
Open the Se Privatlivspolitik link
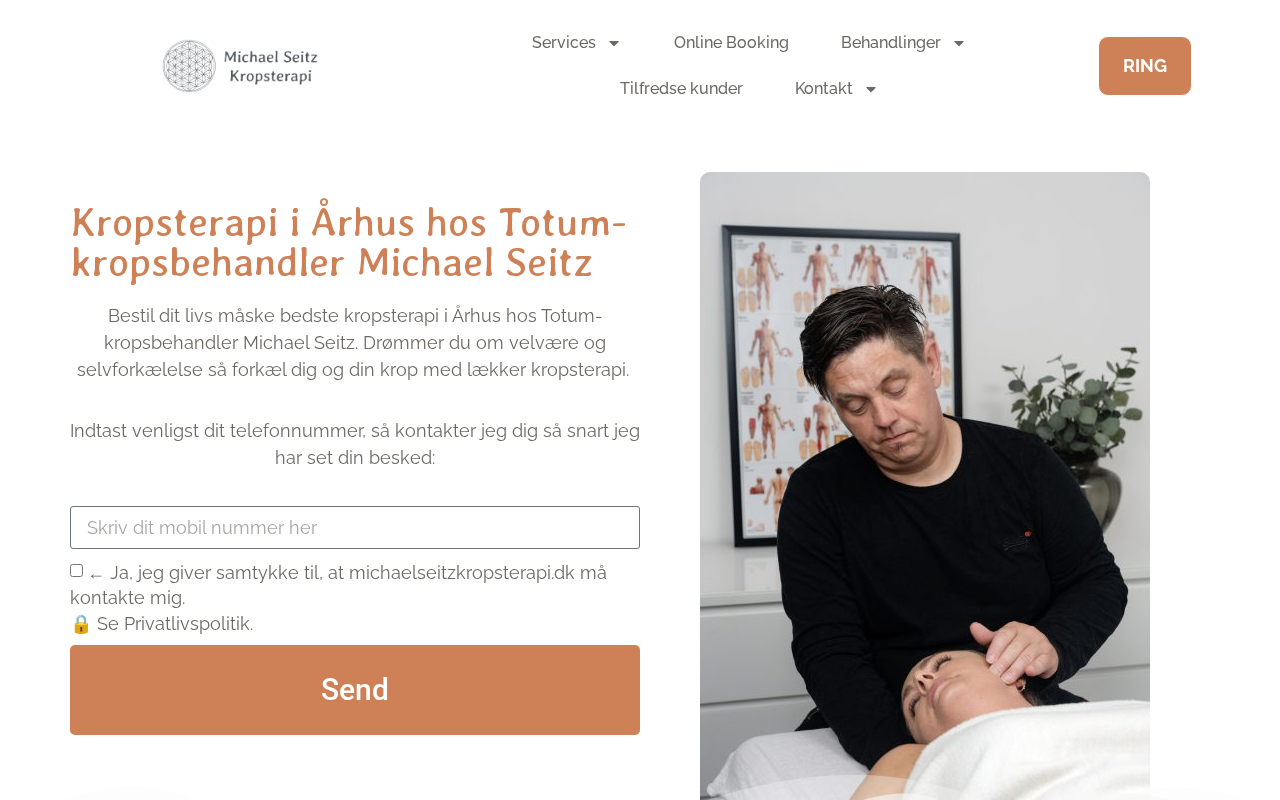pos(175,624)
